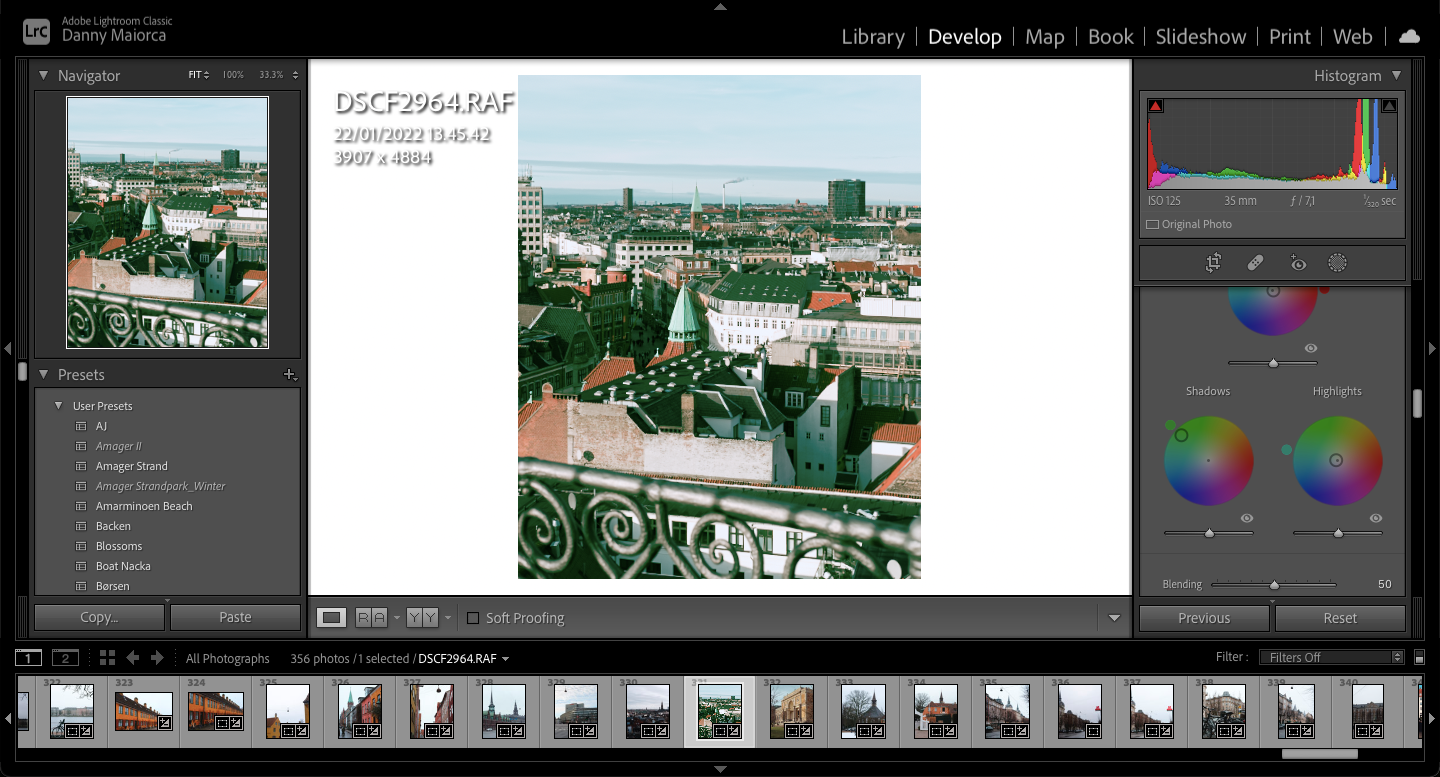Click the Reset button
1440x777 pixels.
[x=1340, y=617]
